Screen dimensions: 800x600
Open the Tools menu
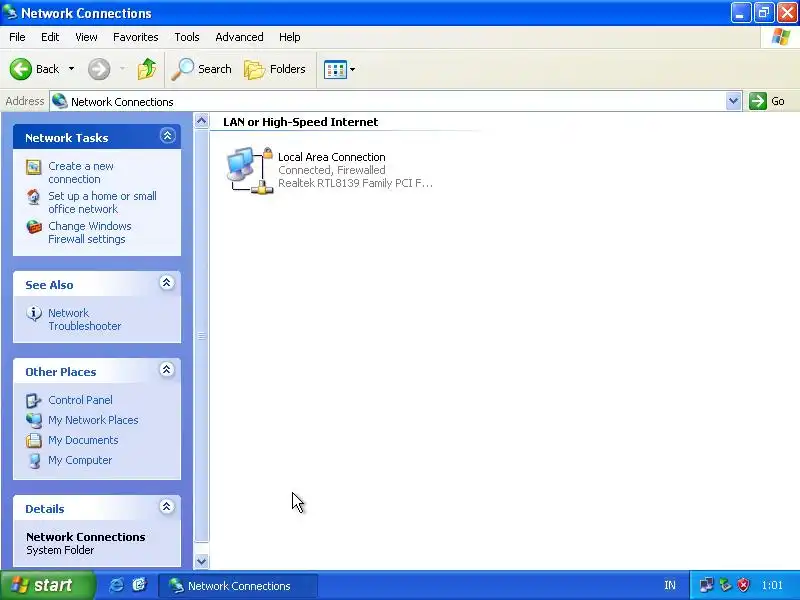click(x=187, y=37)
